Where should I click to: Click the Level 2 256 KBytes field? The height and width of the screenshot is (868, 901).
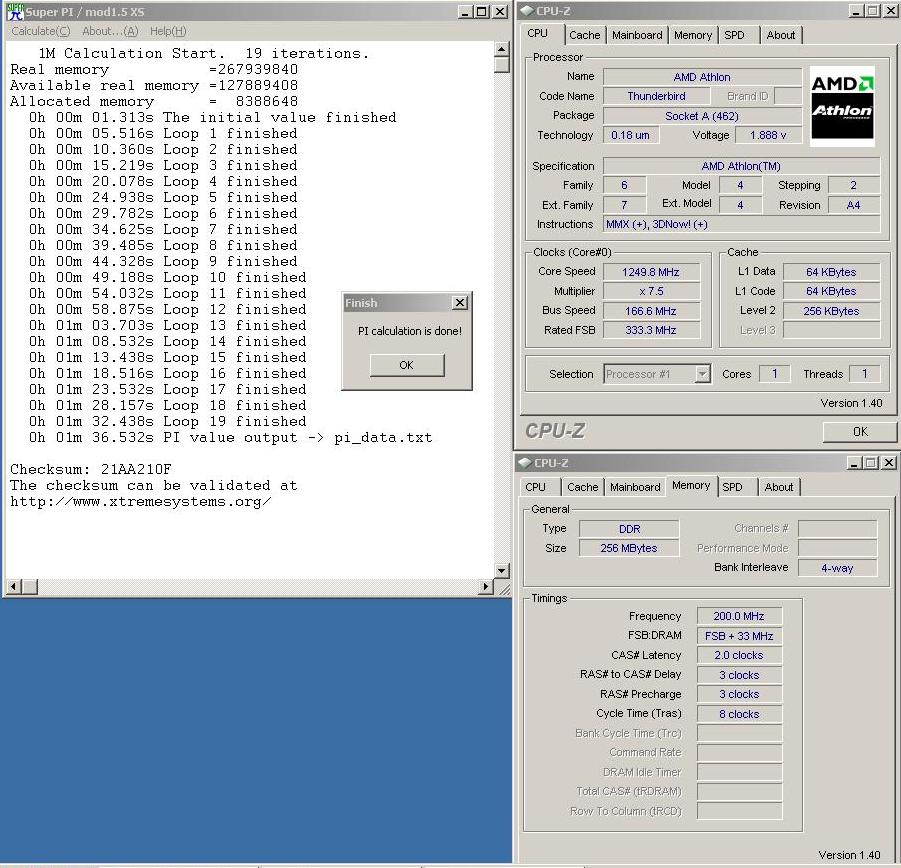[x=831, y=311]
